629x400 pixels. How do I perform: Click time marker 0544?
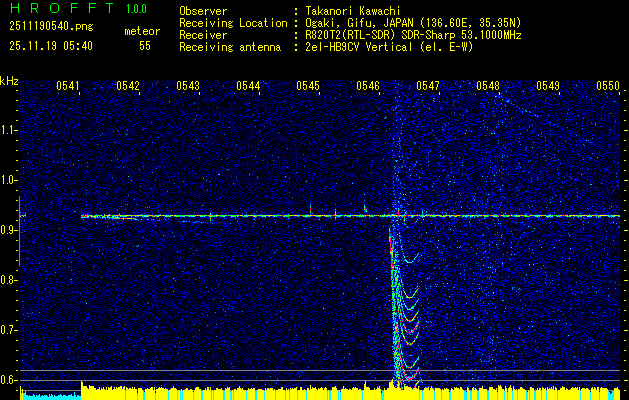(248, 85)
